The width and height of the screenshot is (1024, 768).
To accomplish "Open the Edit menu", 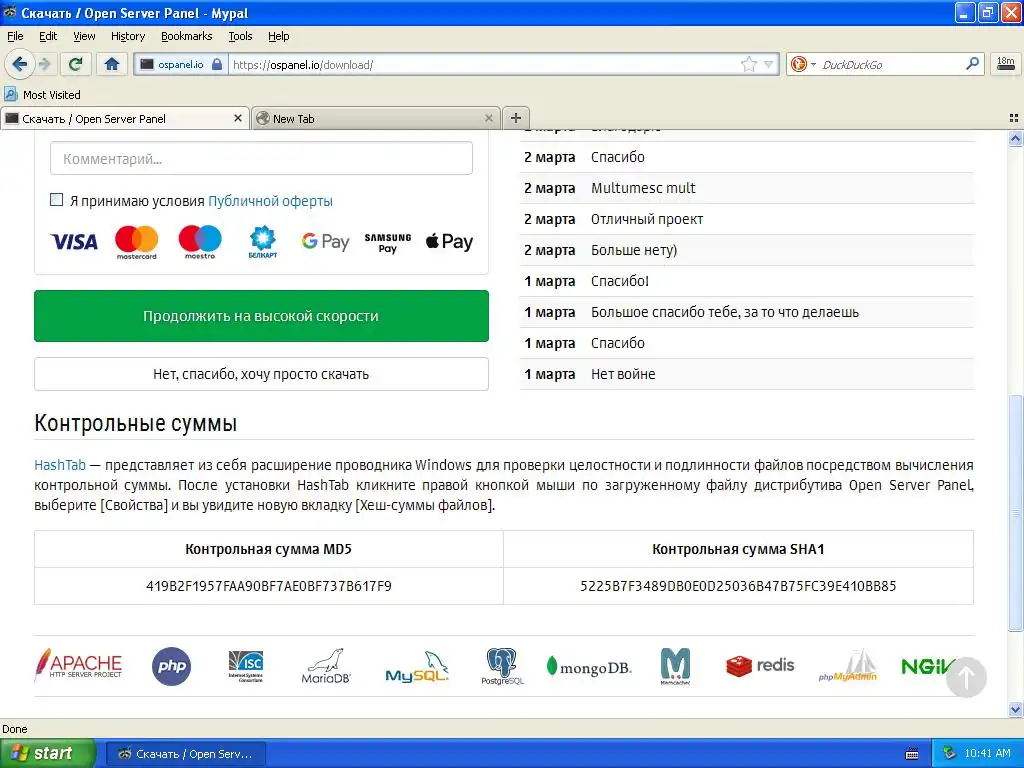I will [x=48, y=36].
